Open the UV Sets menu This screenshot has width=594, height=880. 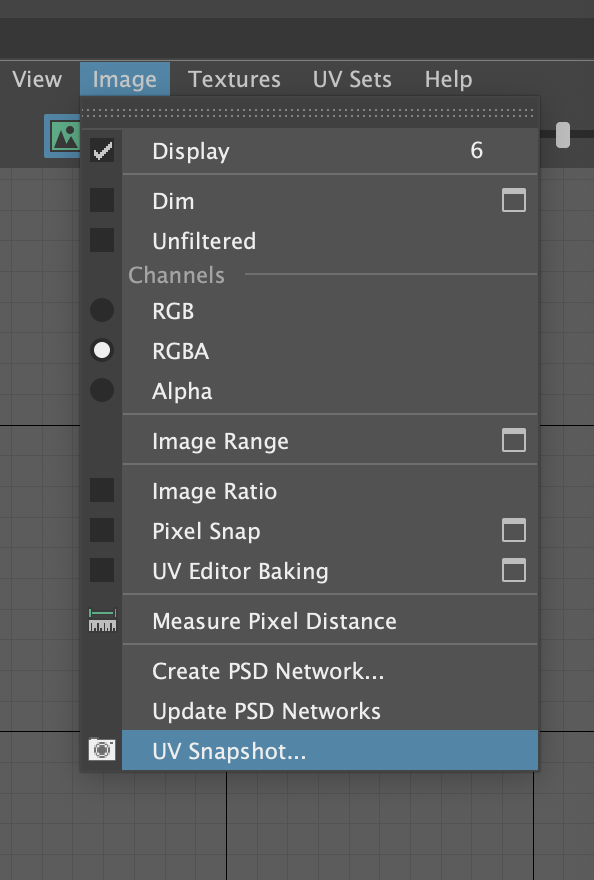pyautogui.click(x=352, y=79)
